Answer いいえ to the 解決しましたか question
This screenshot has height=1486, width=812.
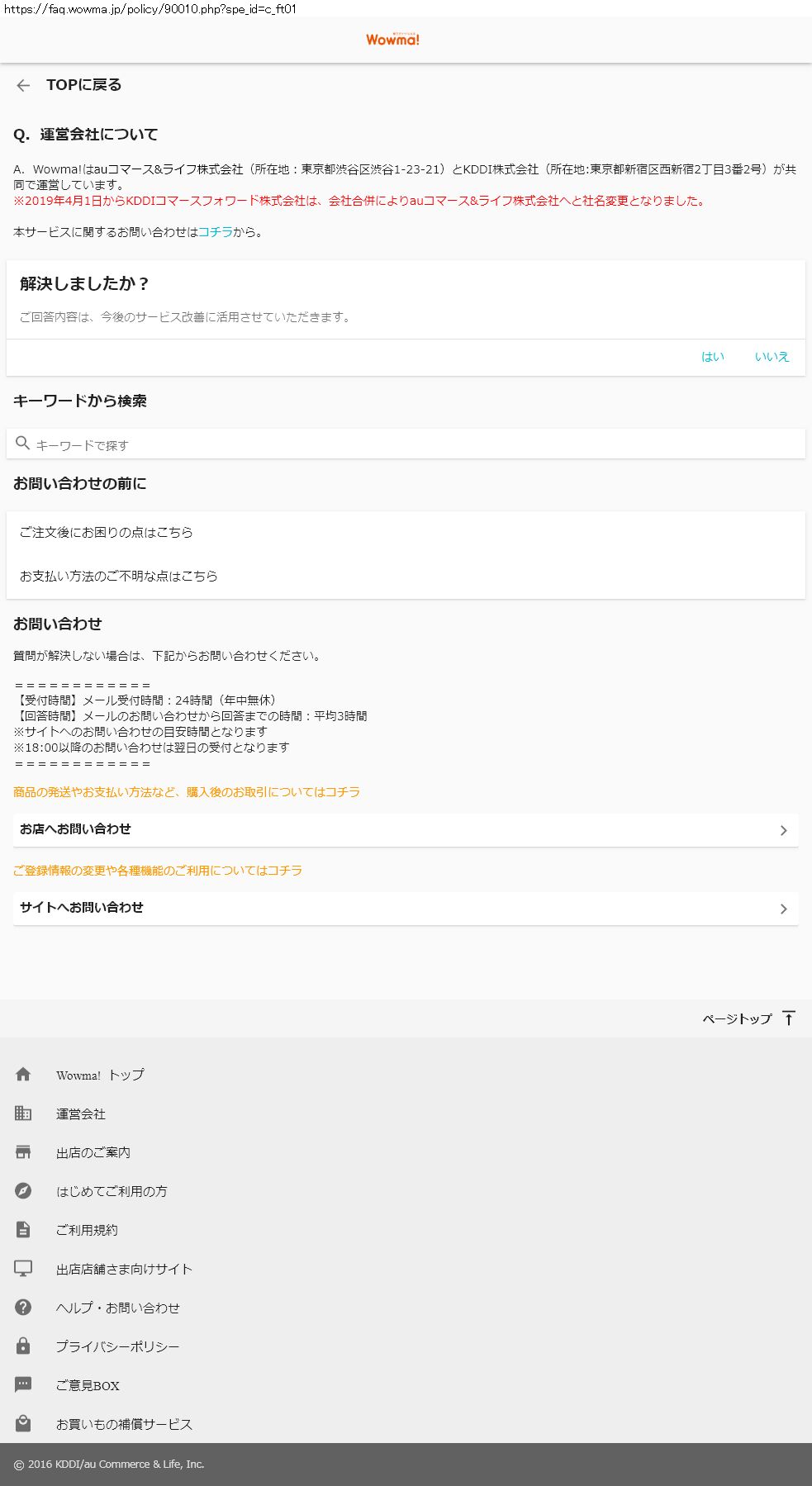(772, 357)
